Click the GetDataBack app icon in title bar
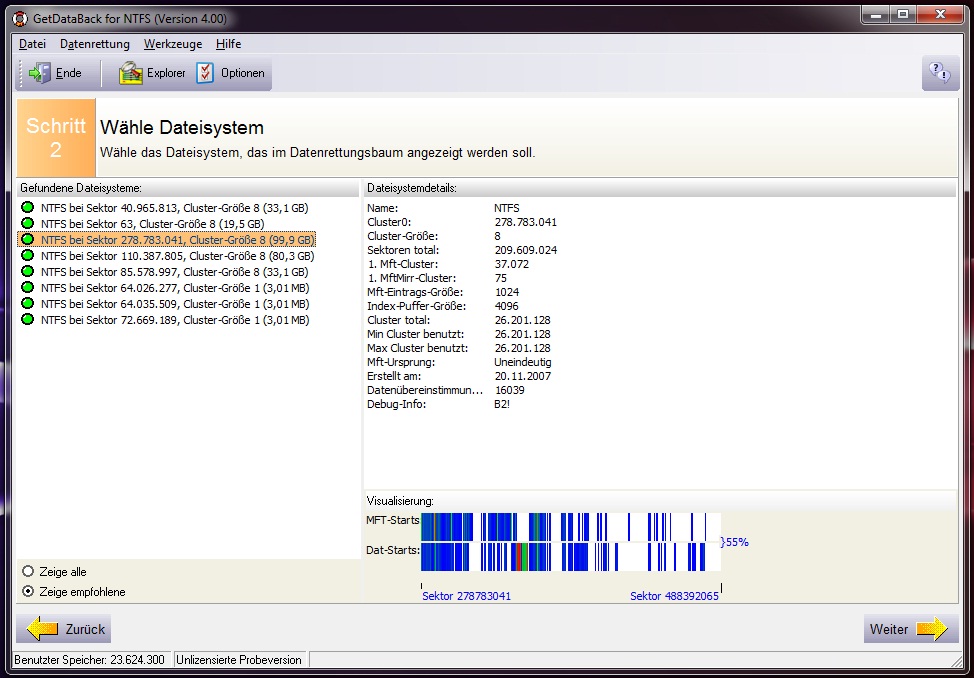Screen dimensions: 974x678 tap(20, 19)
